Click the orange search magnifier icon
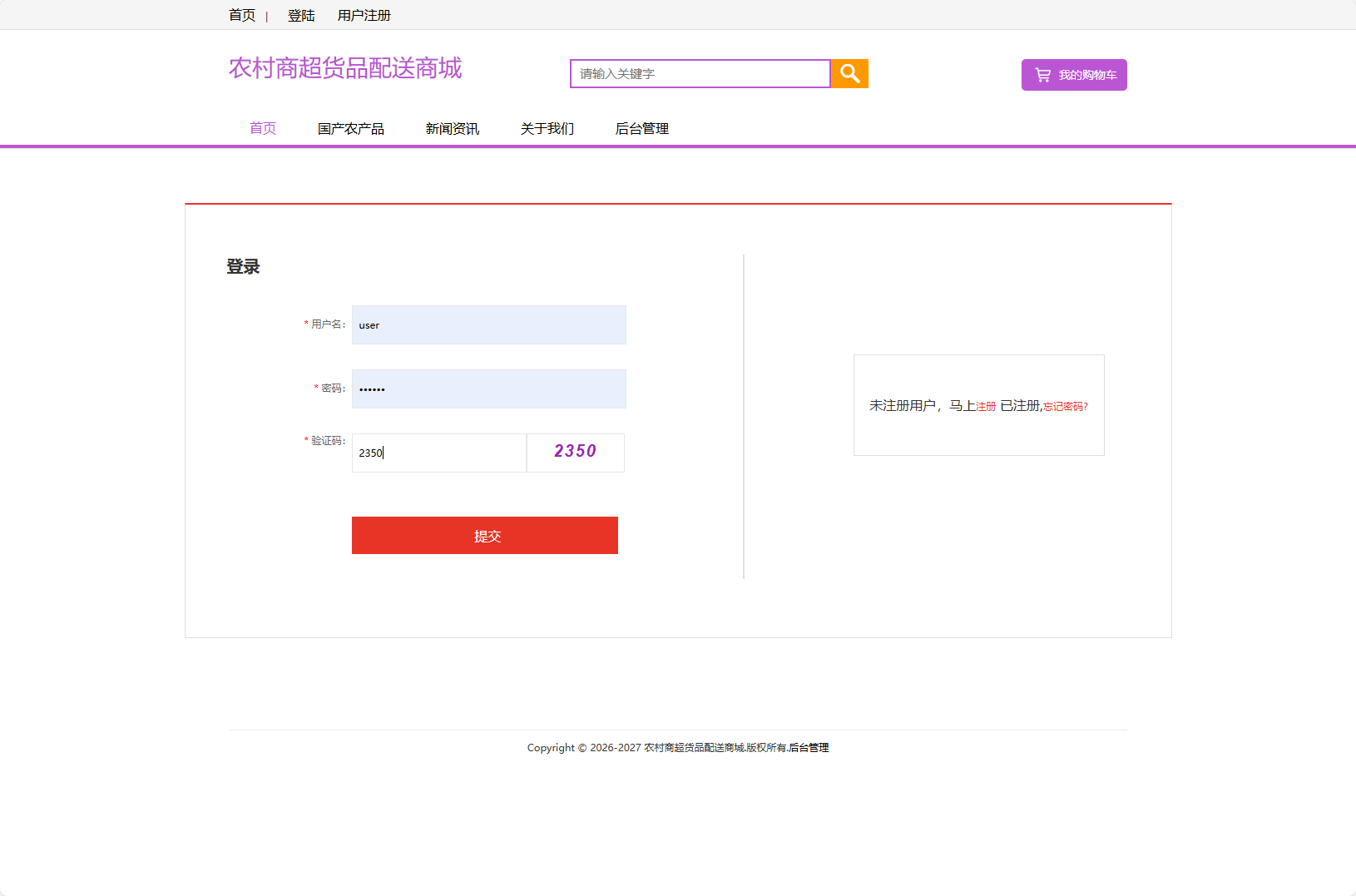The height and width of the screenshot is (896, 1356). (x=849, y=73)
